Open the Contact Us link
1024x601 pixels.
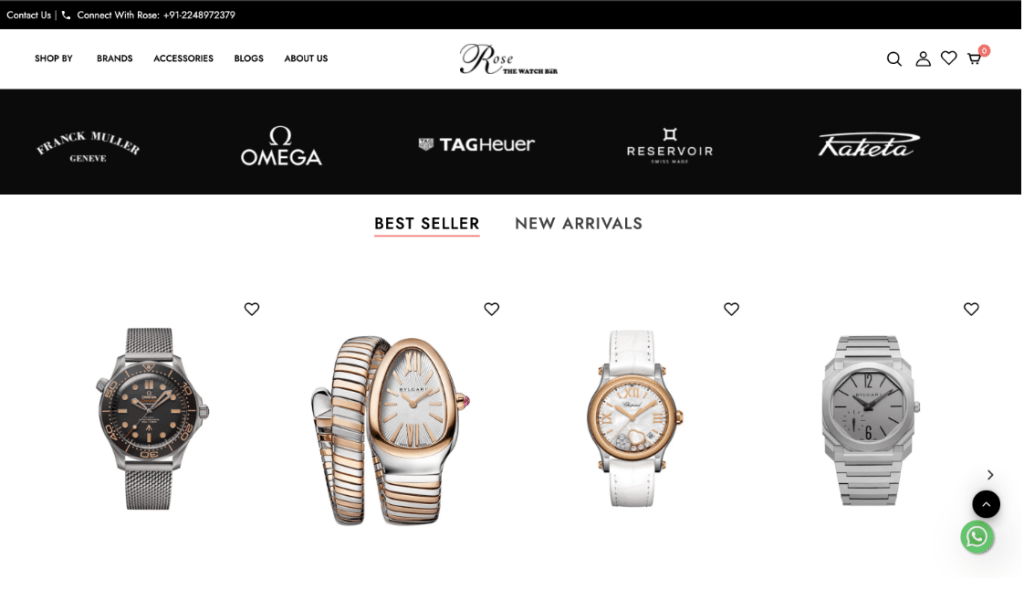pos(28,14)
